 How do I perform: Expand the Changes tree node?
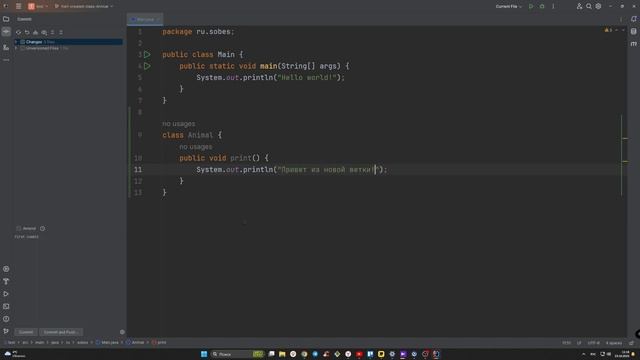(x=16, y=42)
